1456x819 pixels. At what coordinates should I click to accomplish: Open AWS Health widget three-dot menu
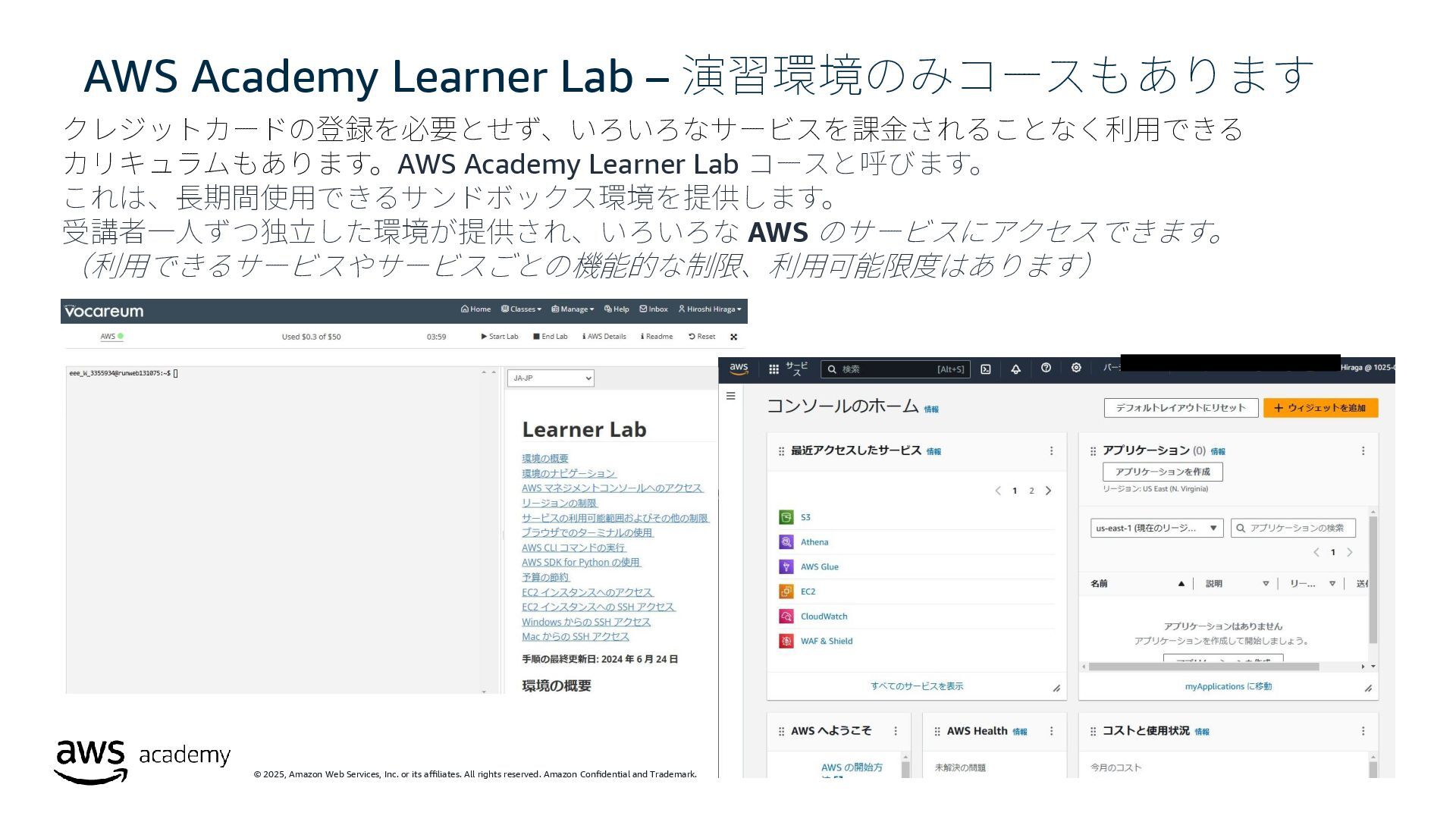(x=1051, y=731)
